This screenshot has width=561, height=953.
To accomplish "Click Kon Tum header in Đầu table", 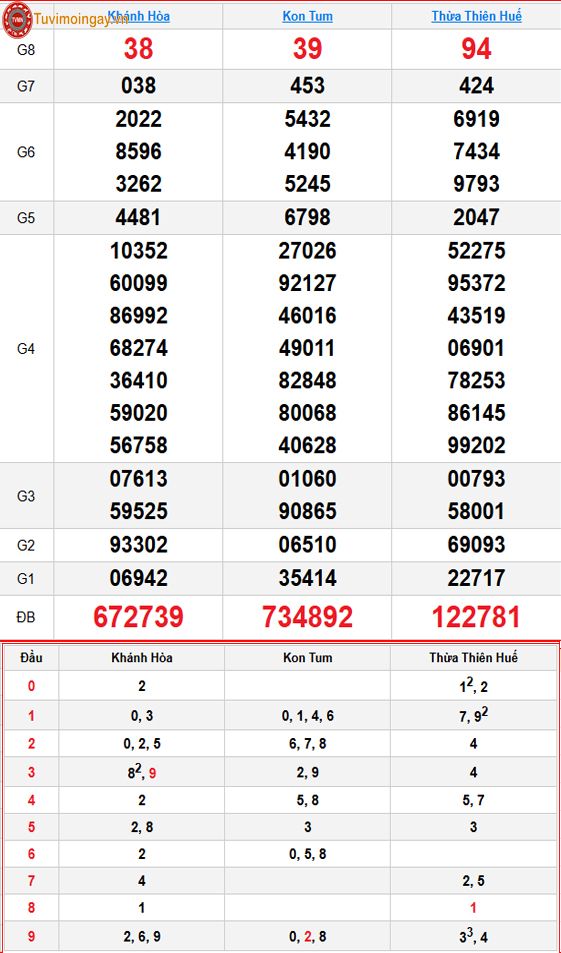I will 308,658.
